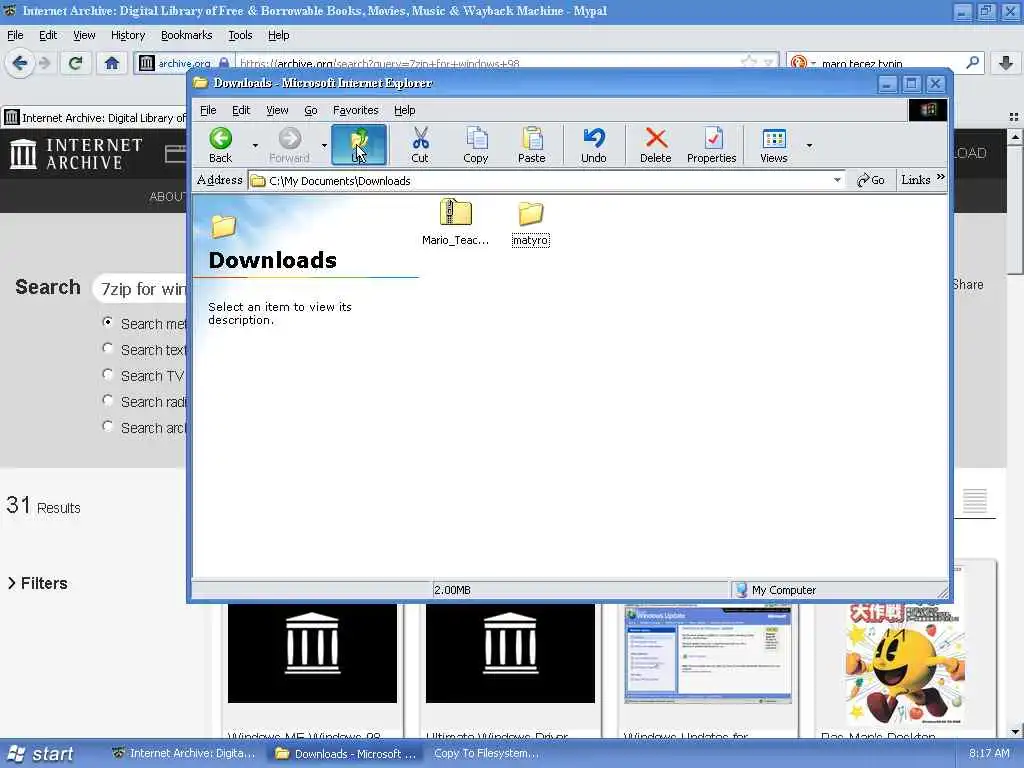Bookmark this page with the star icon
Image resolution: width=1024 pixels, height=768 pixels.
[x=748, y=61]
